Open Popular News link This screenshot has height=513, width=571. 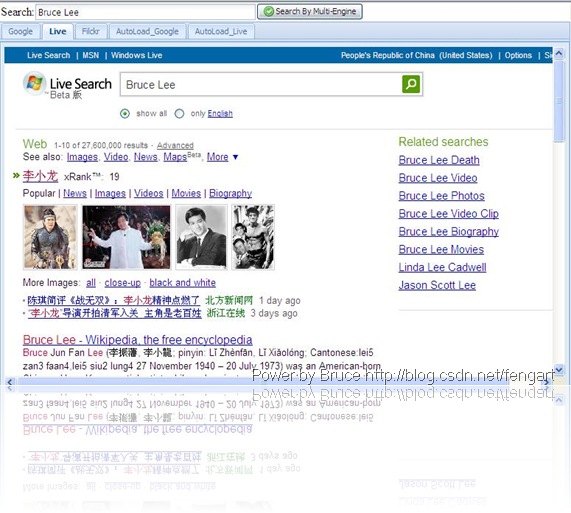[75, 193]
